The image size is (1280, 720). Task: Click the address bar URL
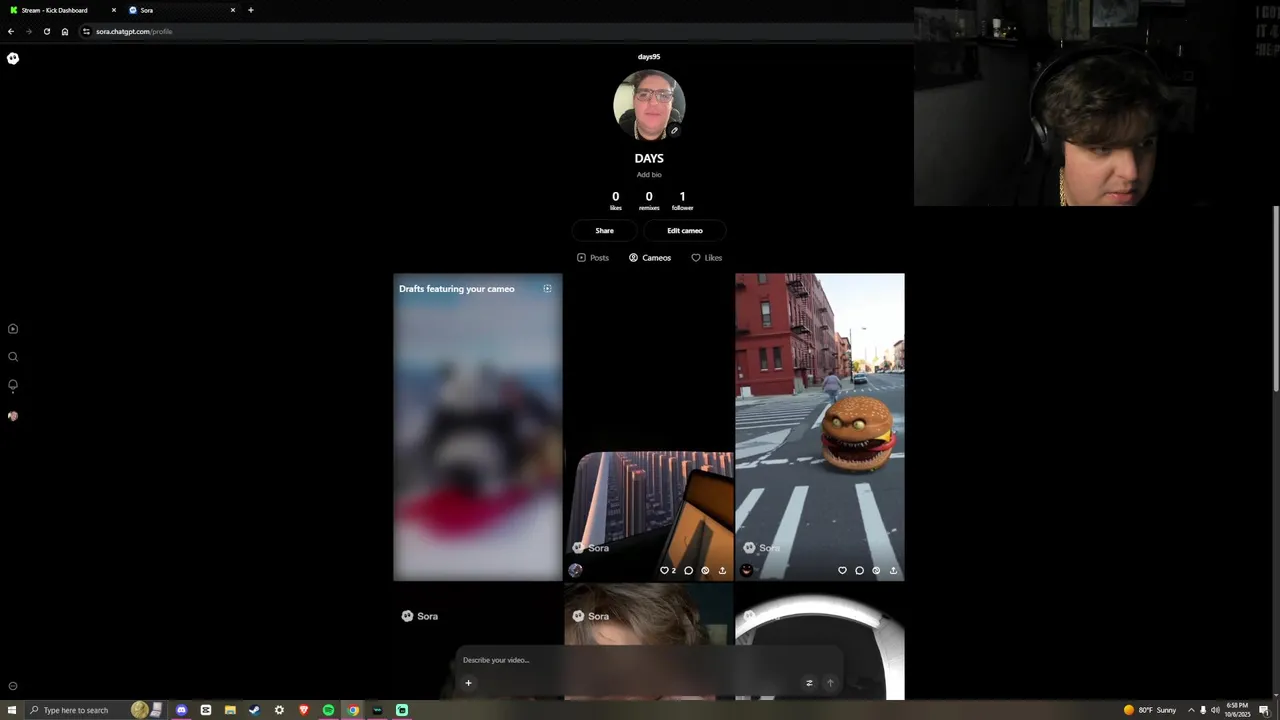tap(134, 31)
